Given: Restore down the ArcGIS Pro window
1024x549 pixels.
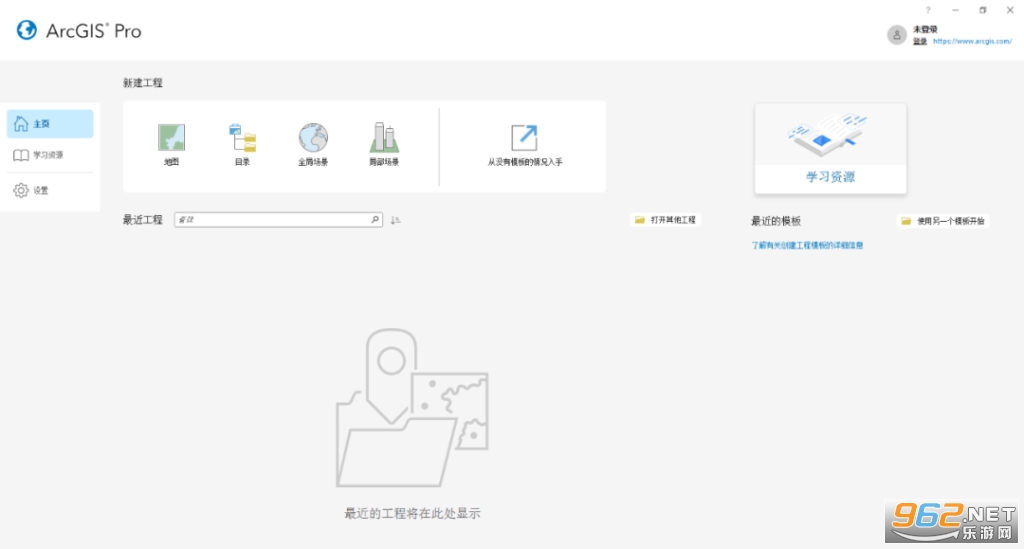Looking at the screenshot, I should click(983, 10).
